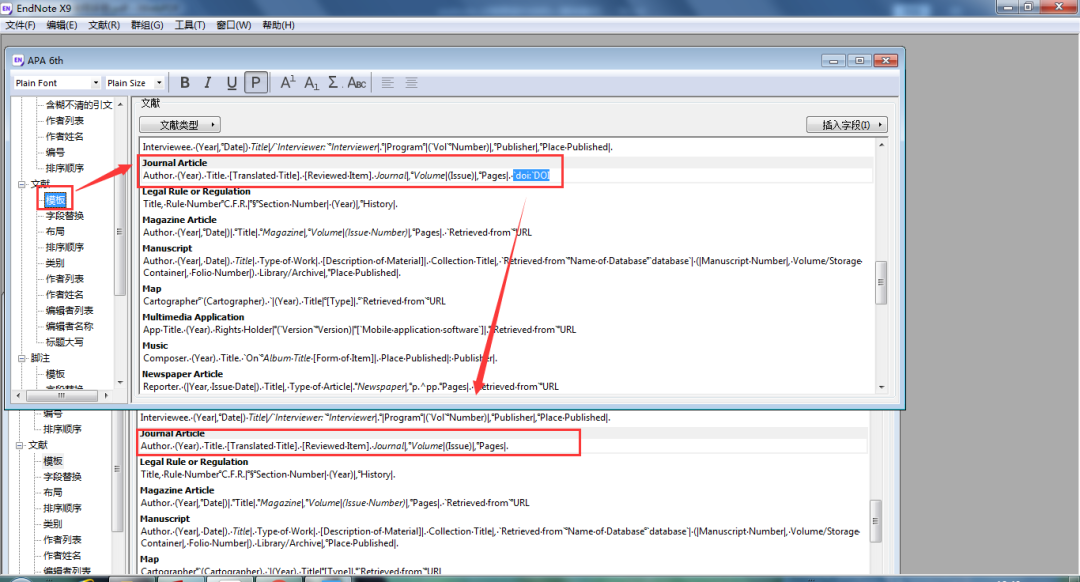This screenshot has width=1080, height=582.
Task: Open the 编辑(E) menu
Action: pyautogui.click(x=62, y=25)
